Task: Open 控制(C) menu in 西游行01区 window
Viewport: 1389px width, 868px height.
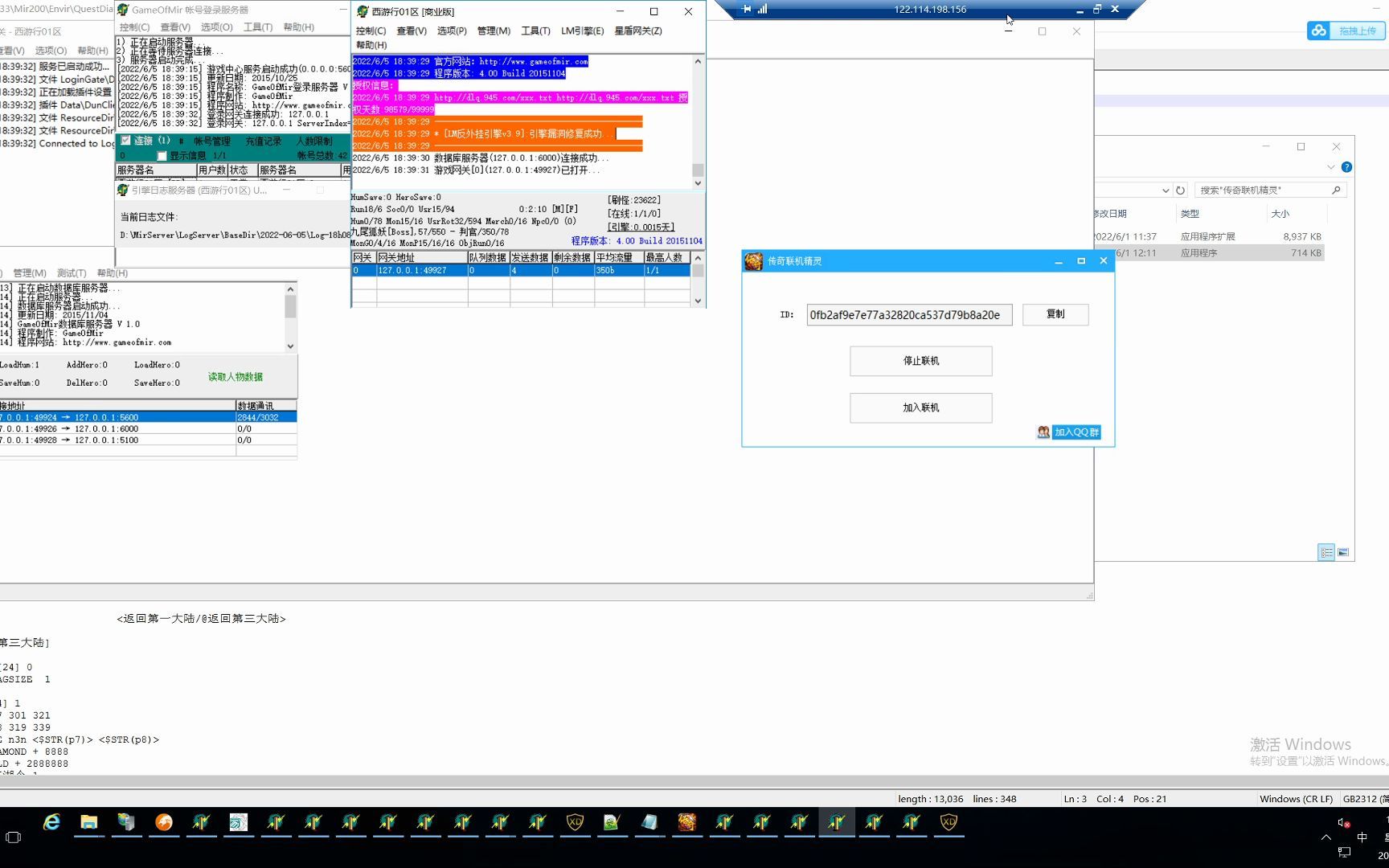Action: (x=371, y=31)
